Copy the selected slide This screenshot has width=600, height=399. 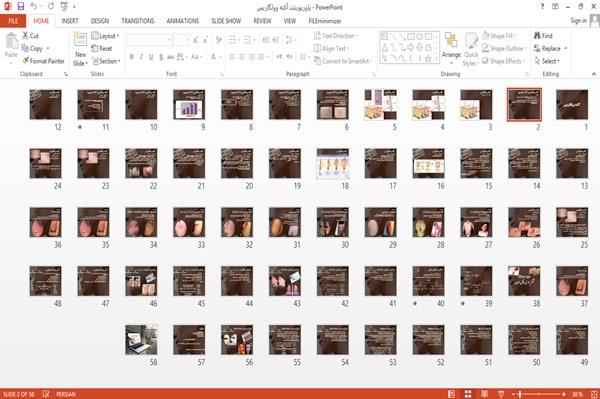32,49
